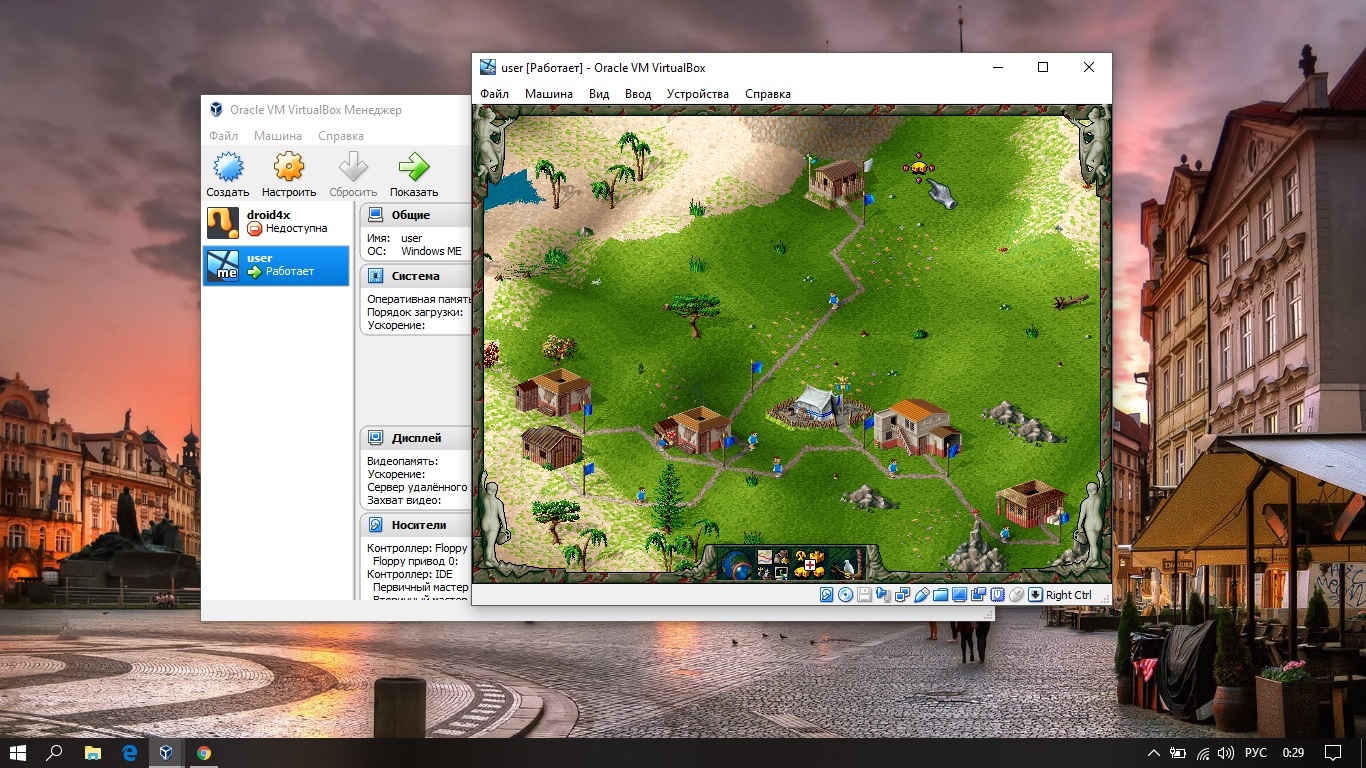This screenshot has width=1366, height=768.
Task: Click the USB devices icon in VM status bar
Action: click(922, 595)
